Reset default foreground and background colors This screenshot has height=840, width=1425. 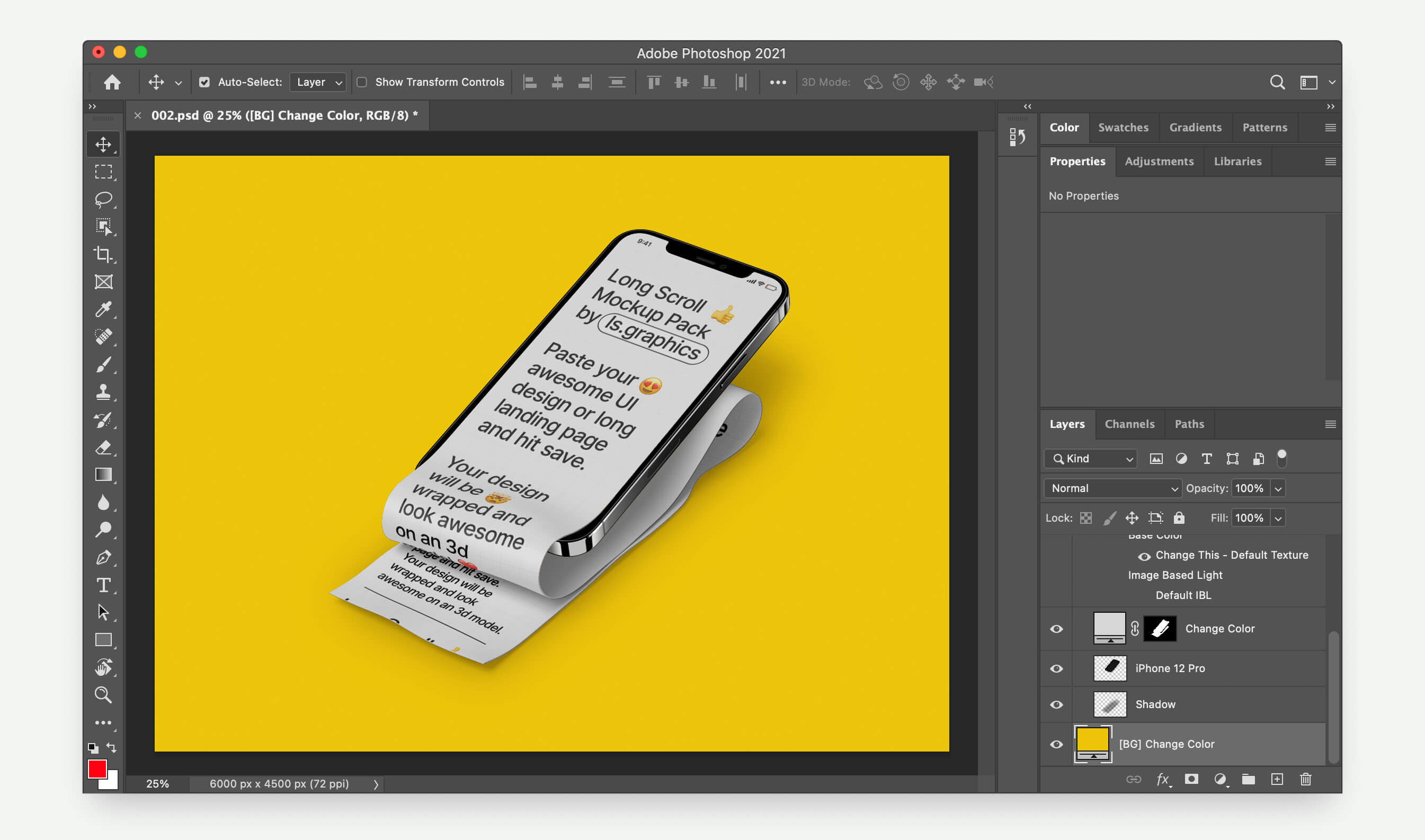tap(93, 747)
